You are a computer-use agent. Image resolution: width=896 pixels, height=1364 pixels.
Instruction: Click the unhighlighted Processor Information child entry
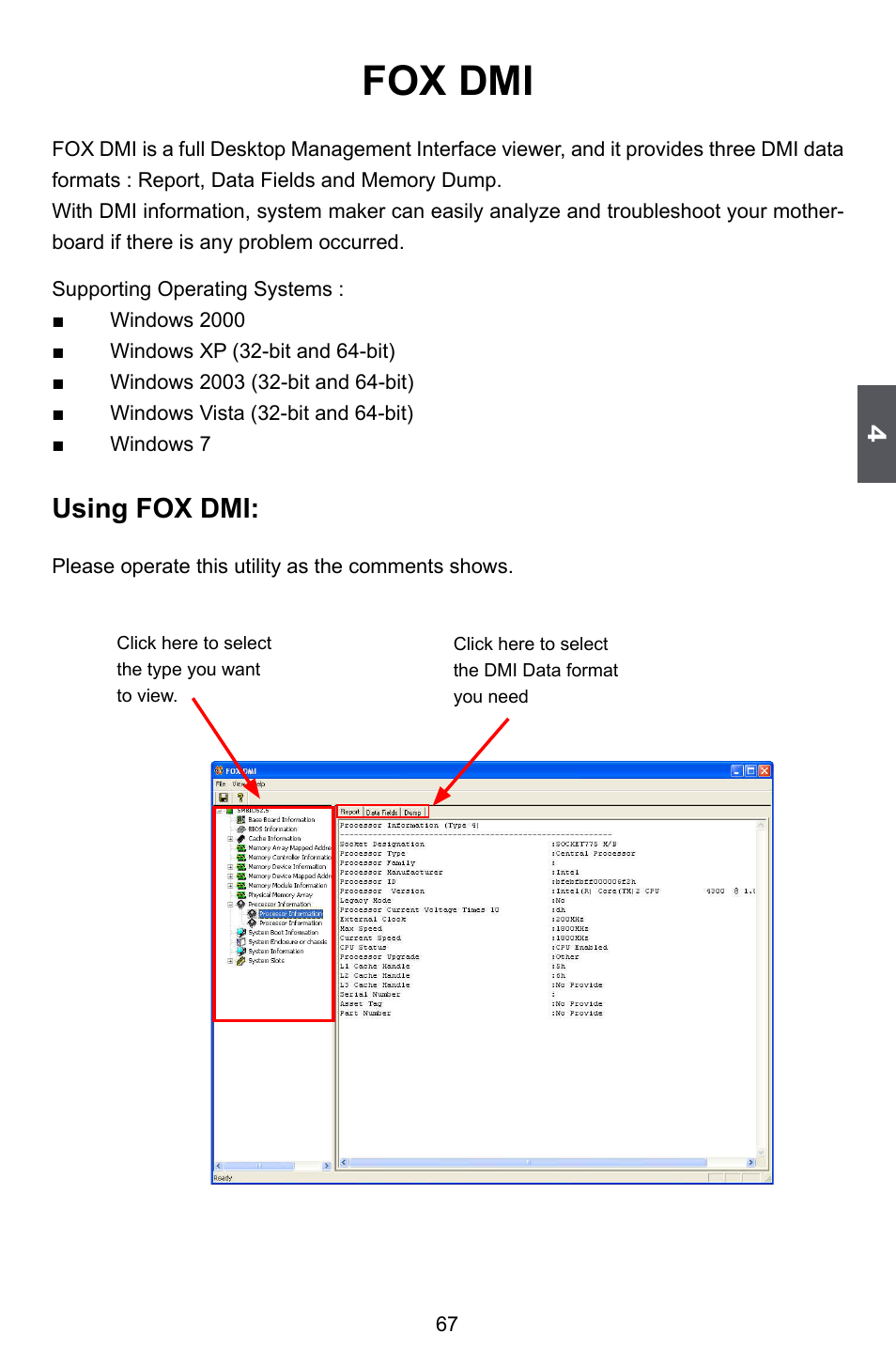click(x=290, y=922)
